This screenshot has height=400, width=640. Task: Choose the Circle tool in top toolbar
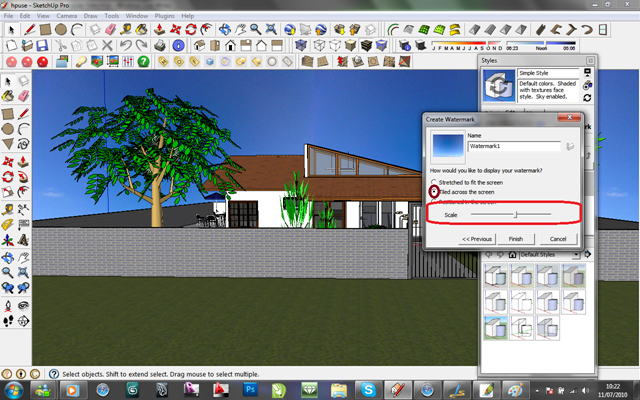61,30
